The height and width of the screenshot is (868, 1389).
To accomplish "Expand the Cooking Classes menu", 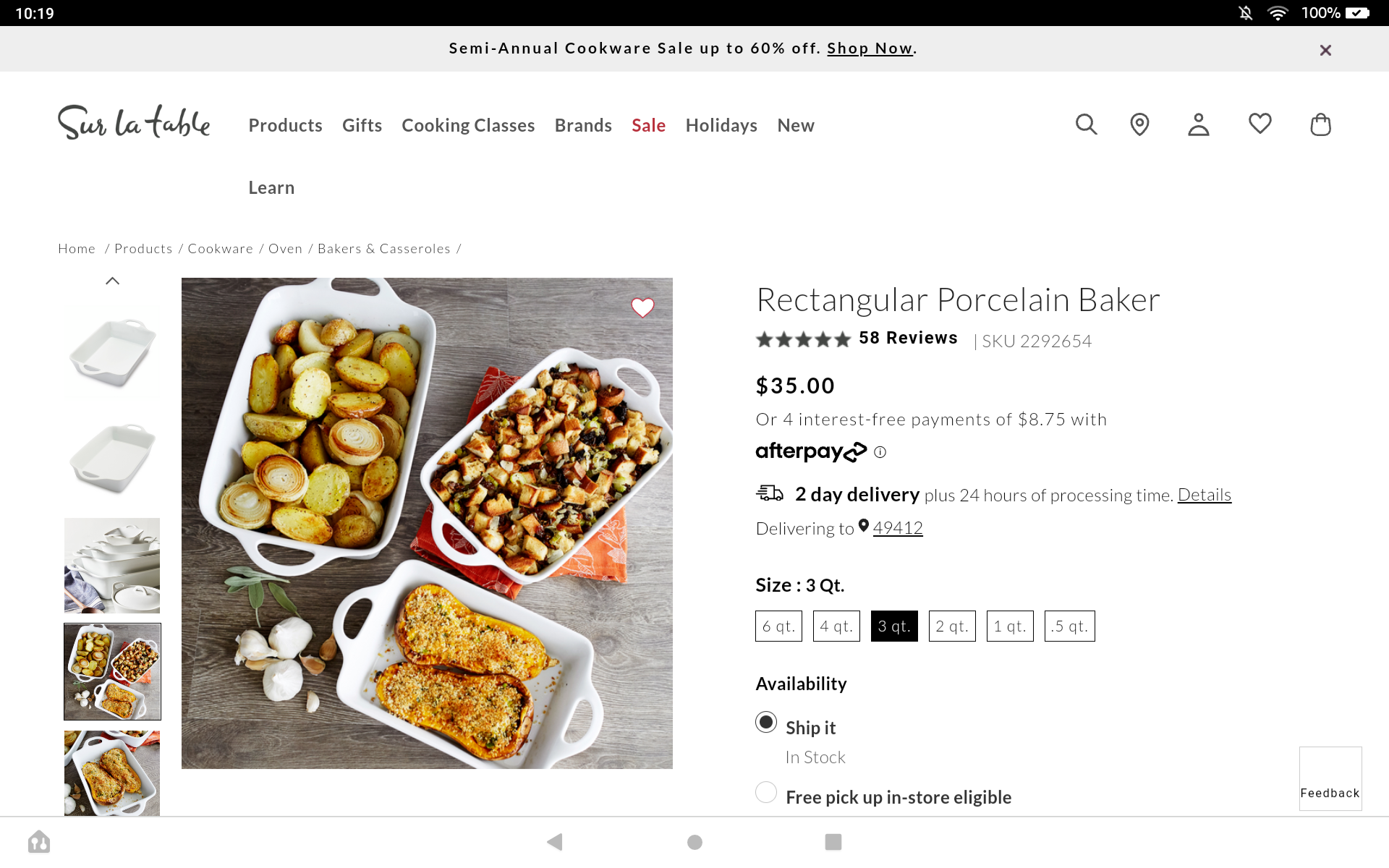I will [468, 125].
